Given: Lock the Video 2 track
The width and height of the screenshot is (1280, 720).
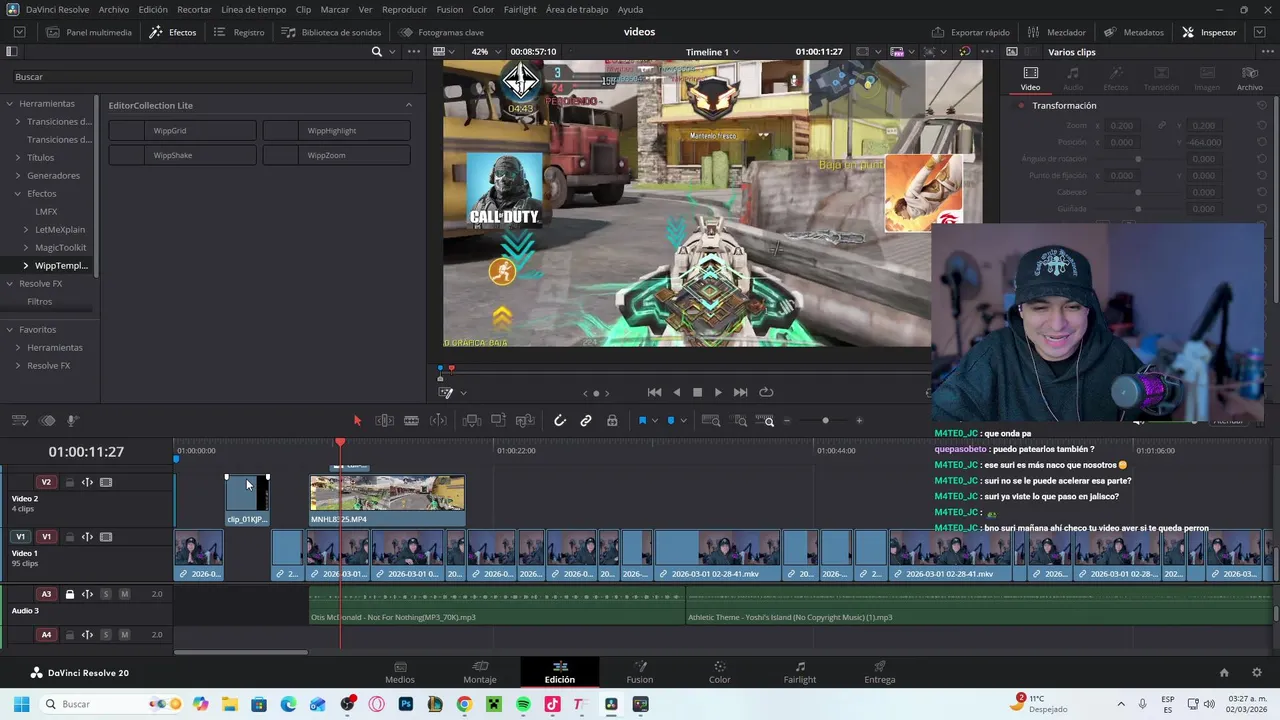Looking at the screenshot, I should [x=69, y=482].
